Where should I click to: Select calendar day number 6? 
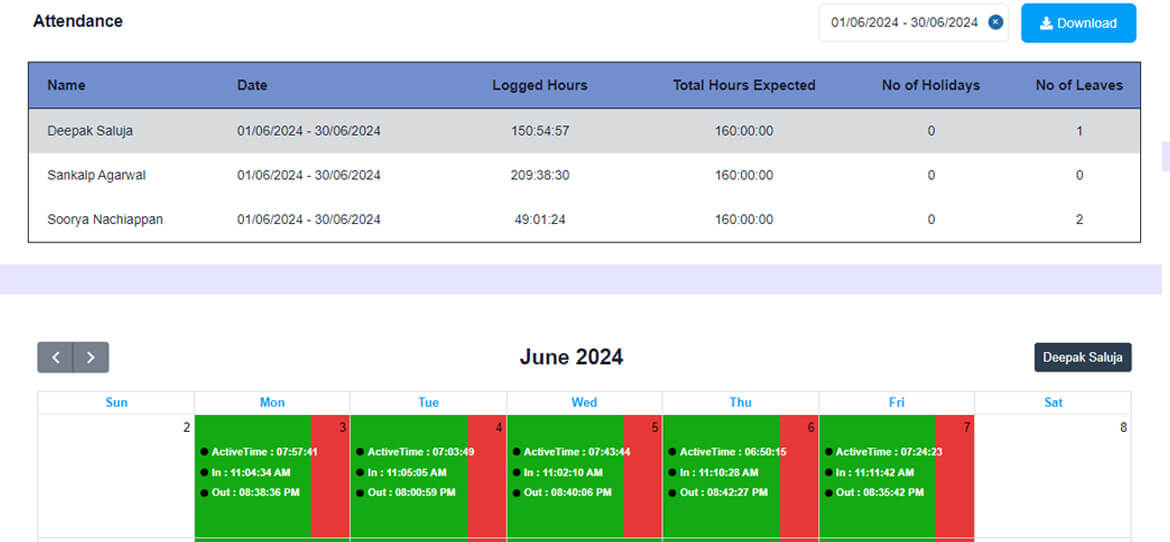(x=811, y=428)
